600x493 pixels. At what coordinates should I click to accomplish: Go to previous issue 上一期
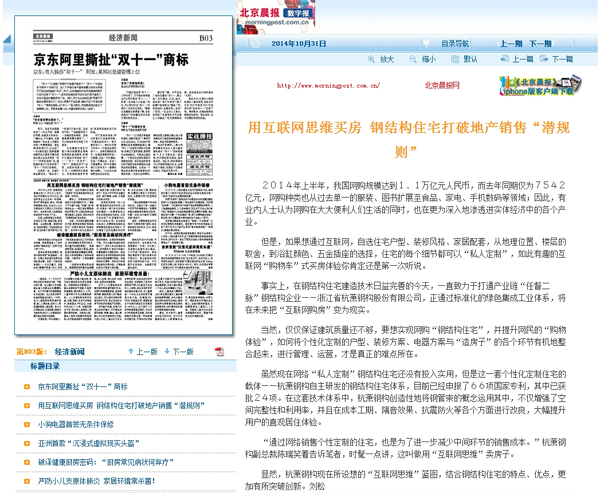[510, 45]
